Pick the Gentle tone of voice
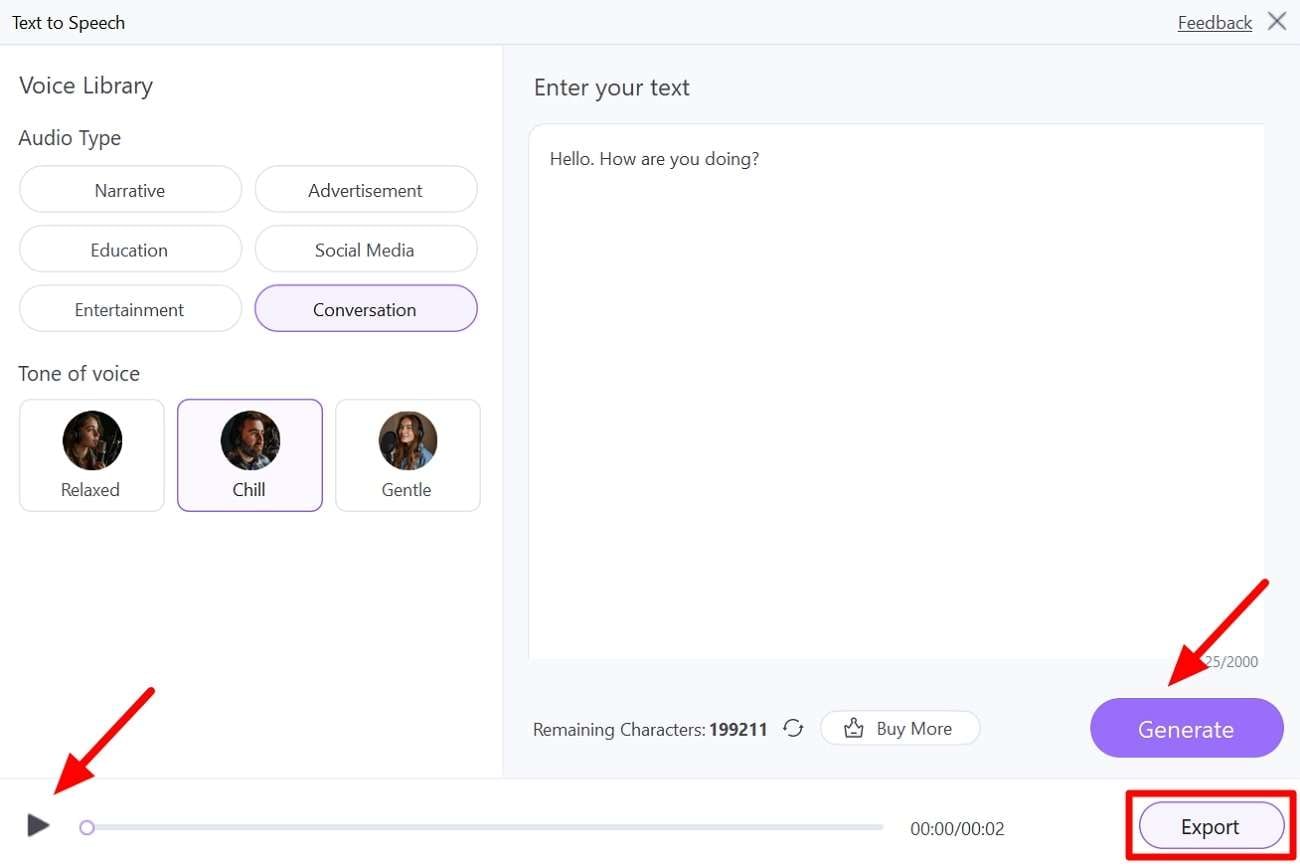 pos(407,456)
